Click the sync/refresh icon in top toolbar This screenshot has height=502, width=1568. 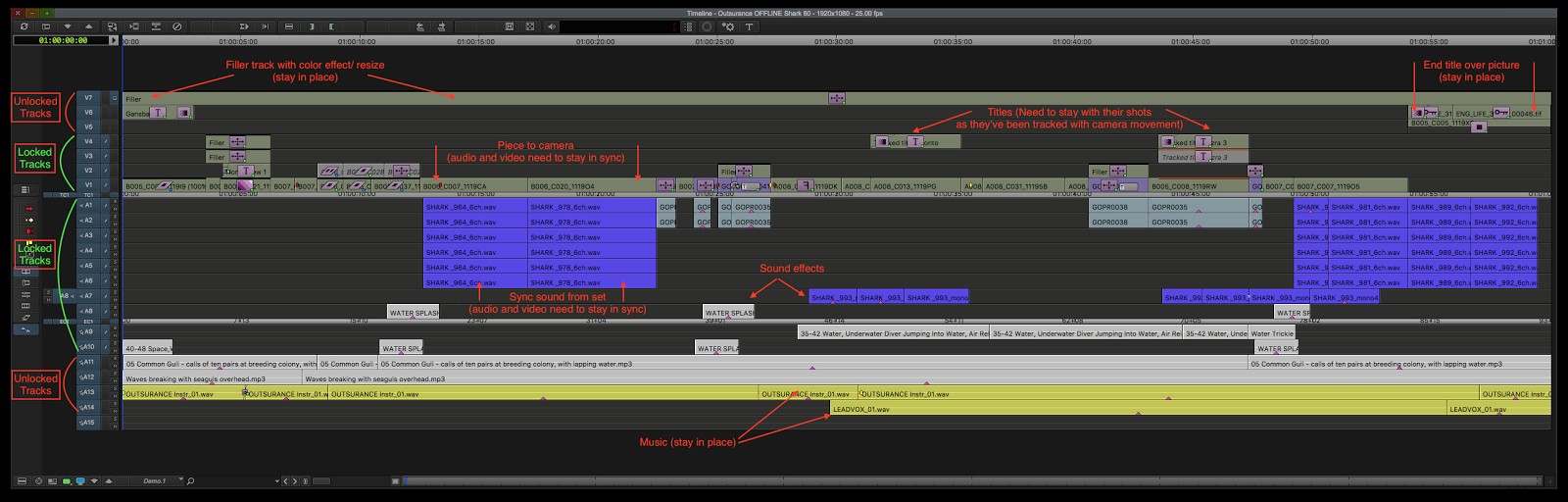tap(24, 26)
